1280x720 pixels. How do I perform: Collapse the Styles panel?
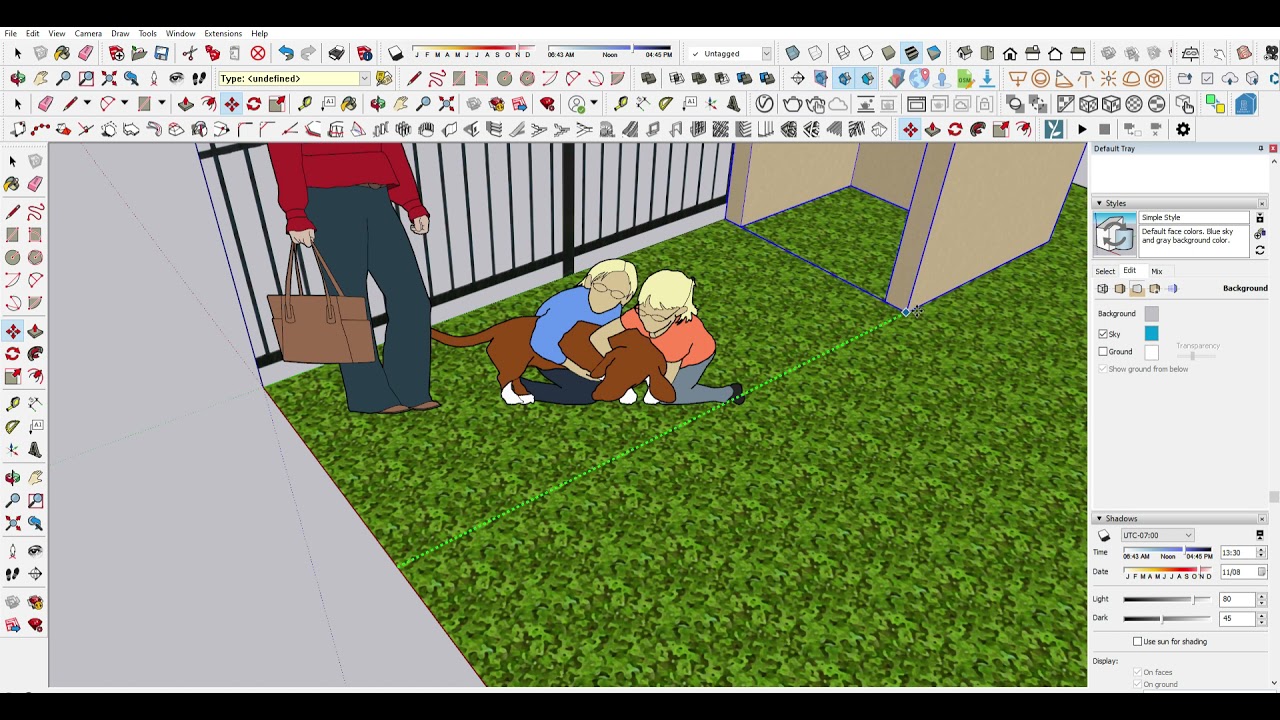(x=1099, y=203)
